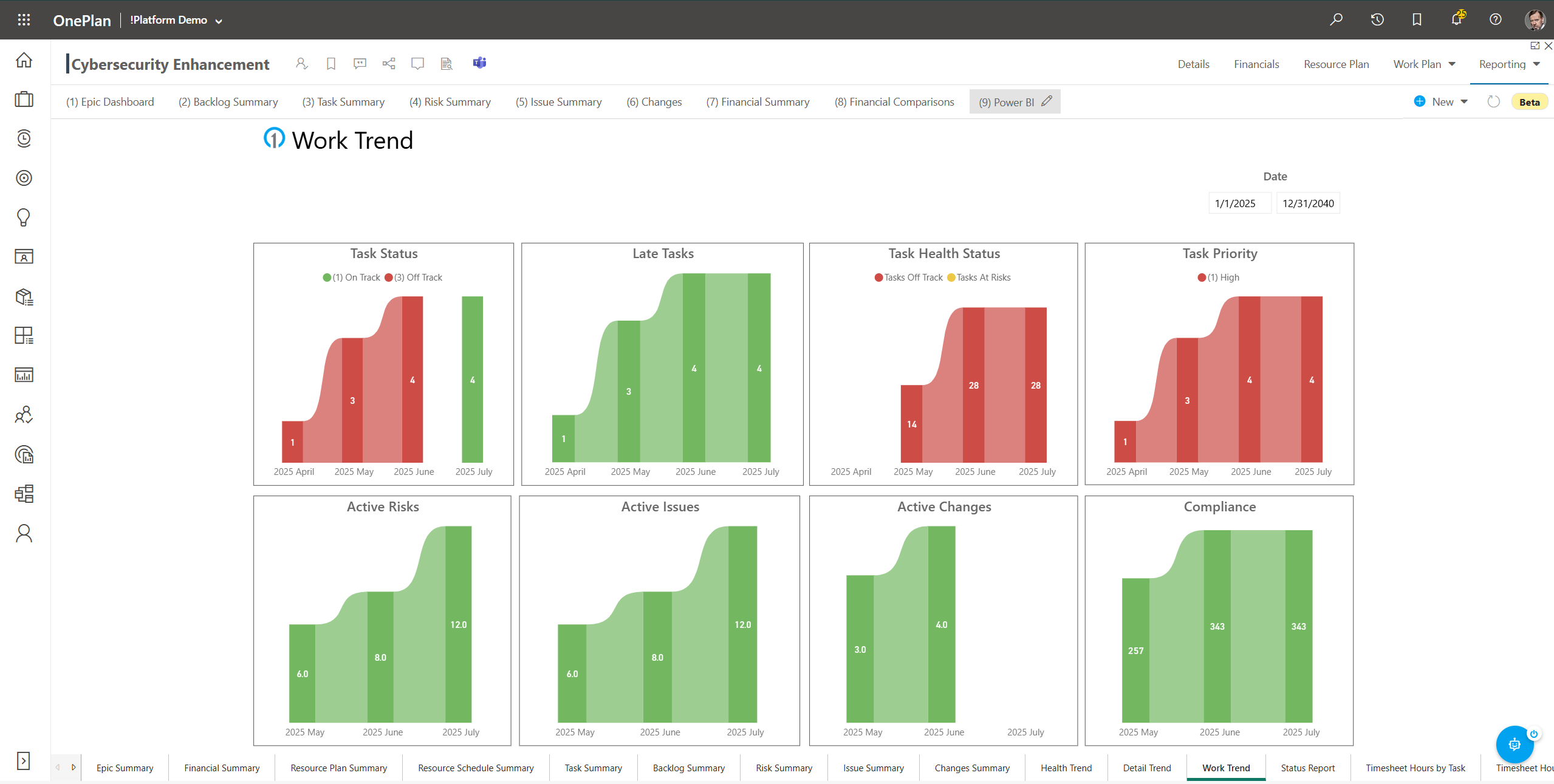Image resolution: width=1554 pixels, height=784 pixels.
Task: Open the Home icon in sidebar
Action: (24, 60)
